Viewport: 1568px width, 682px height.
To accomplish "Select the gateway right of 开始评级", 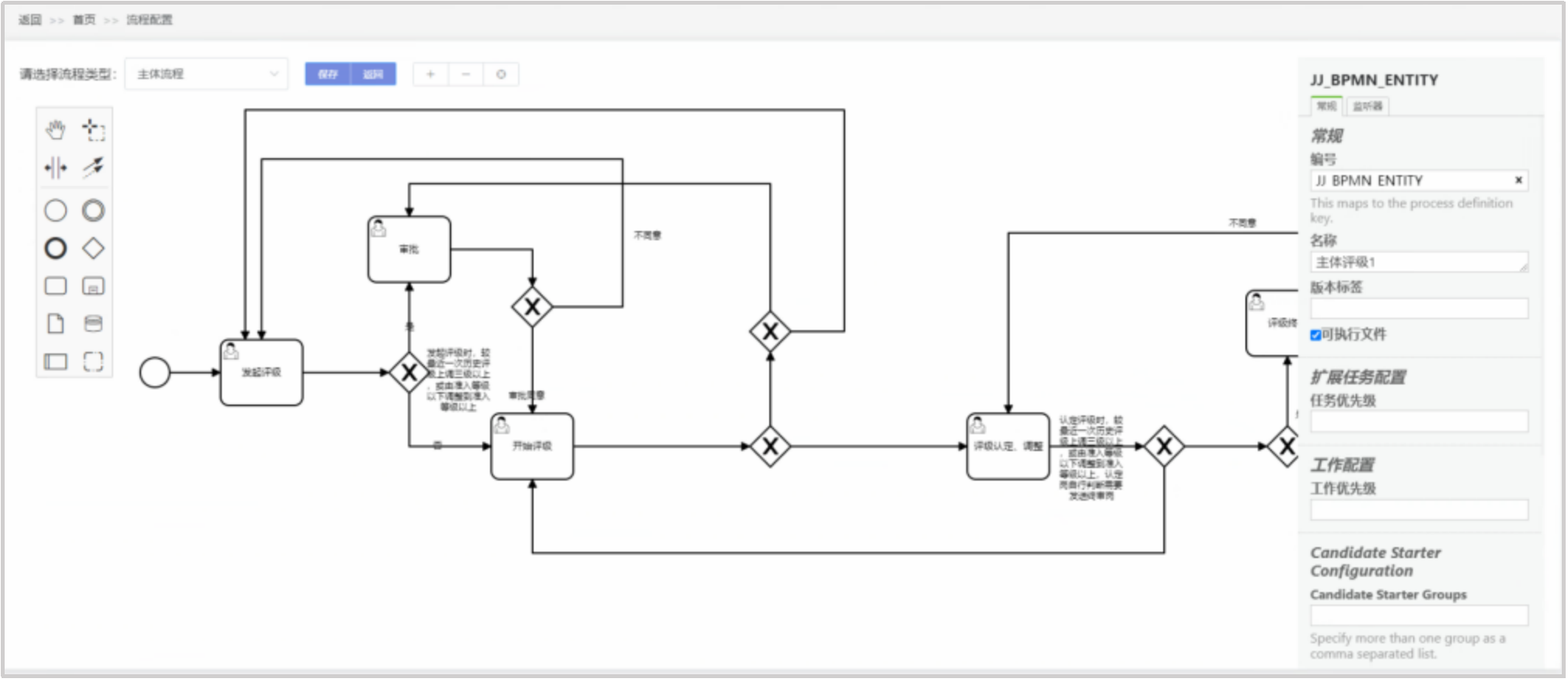I will (x=770, y=446).
